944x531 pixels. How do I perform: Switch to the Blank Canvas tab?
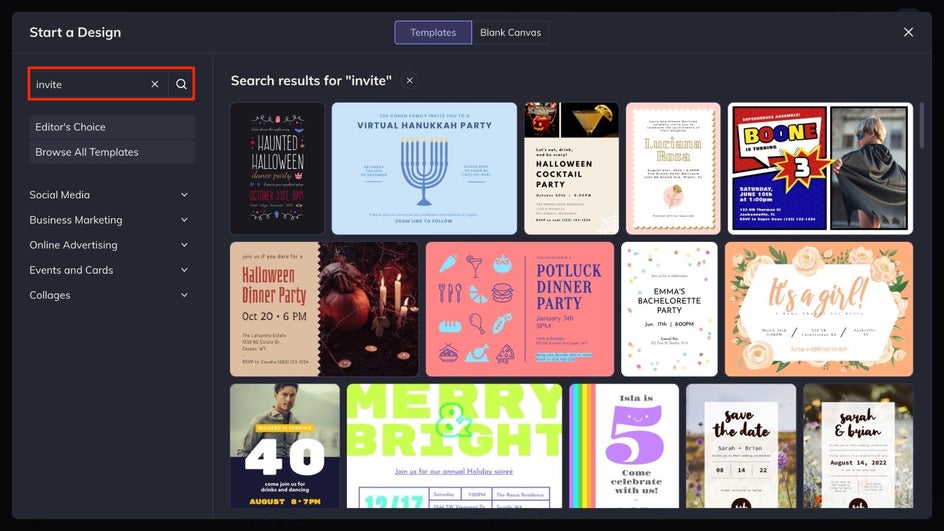tap(510, 33)
